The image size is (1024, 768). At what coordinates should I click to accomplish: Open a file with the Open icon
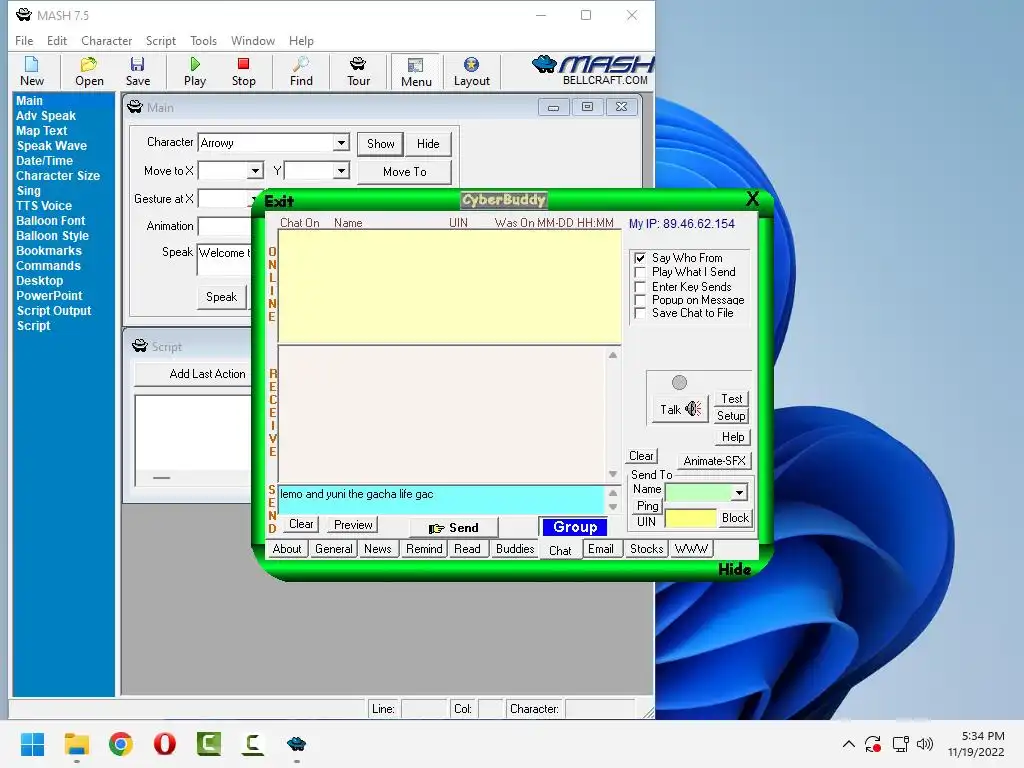[89, 71]
